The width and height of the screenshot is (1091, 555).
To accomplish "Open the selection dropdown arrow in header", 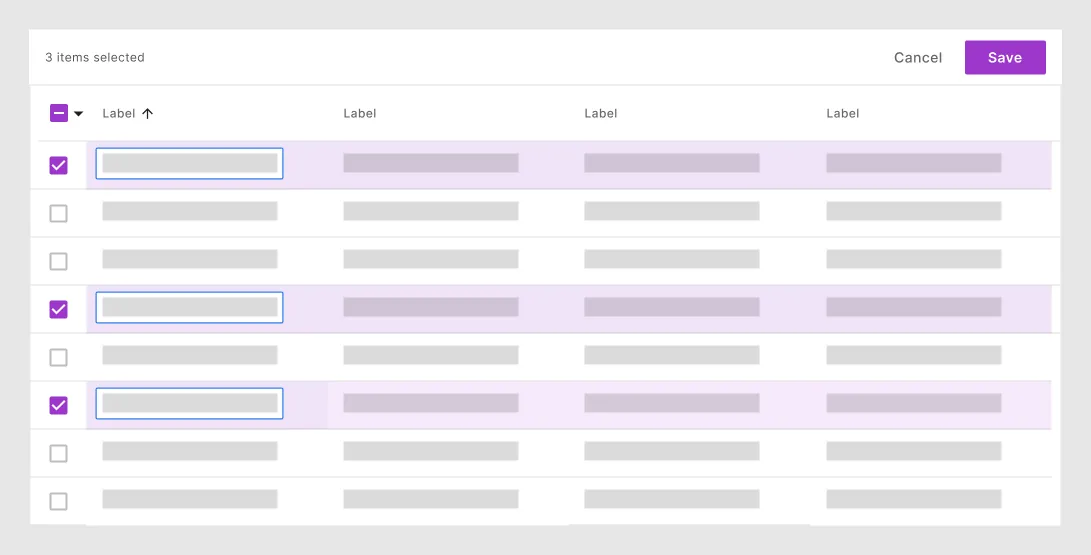I will [79, 114].
